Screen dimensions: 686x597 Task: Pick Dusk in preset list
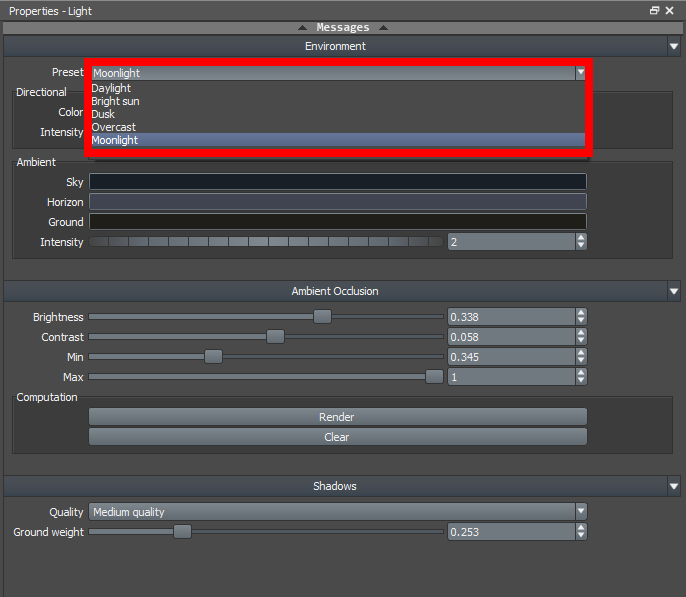(x=338, y=114)
